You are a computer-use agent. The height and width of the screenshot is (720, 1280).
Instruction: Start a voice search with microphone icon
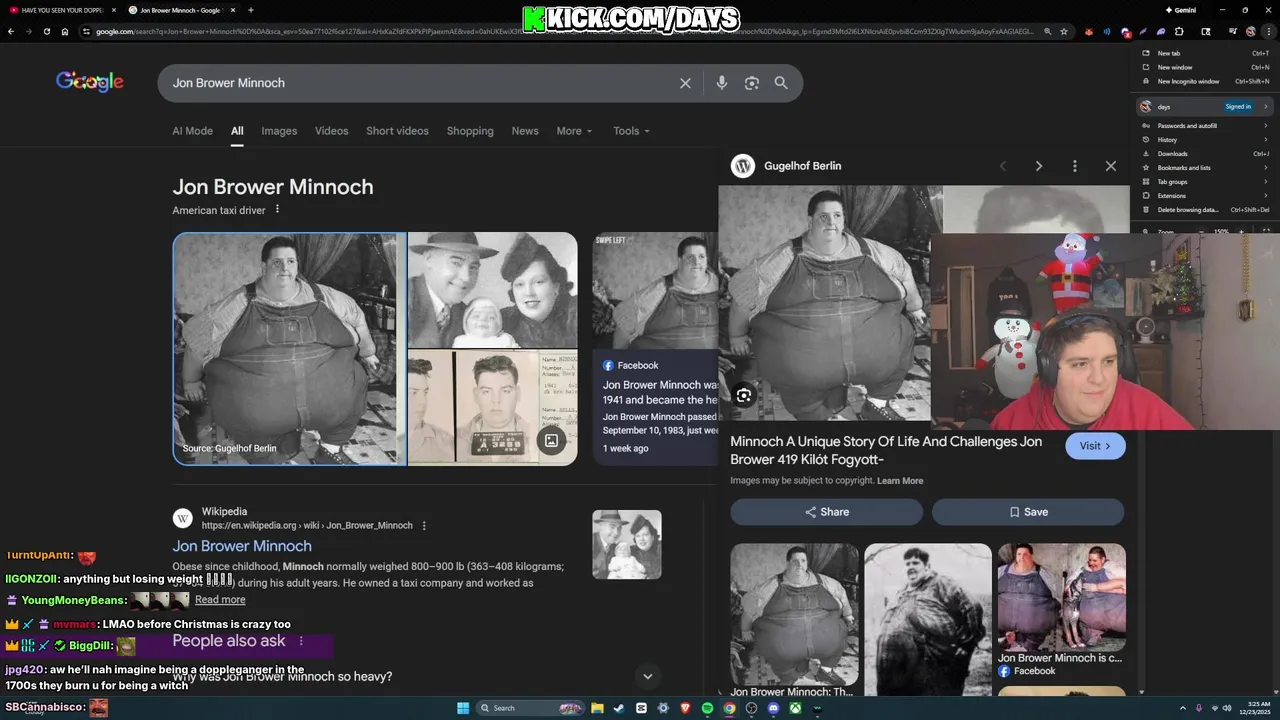(x=721, y=83)
